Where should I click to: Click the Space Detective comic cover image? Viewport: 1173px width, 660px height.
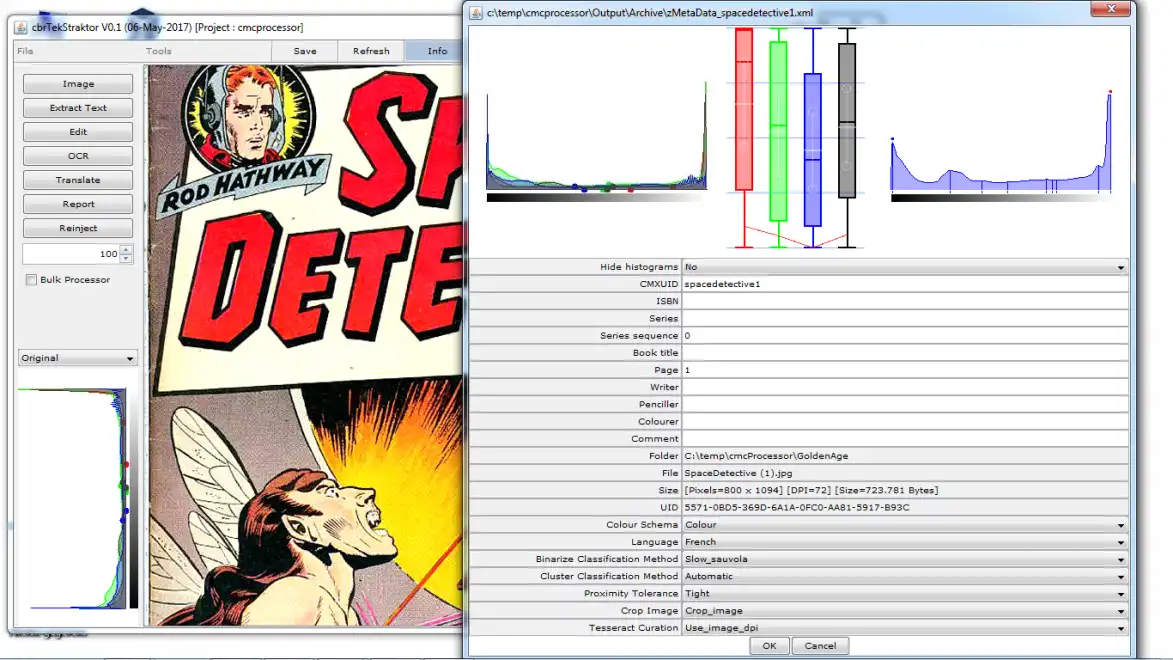[305, 344]
